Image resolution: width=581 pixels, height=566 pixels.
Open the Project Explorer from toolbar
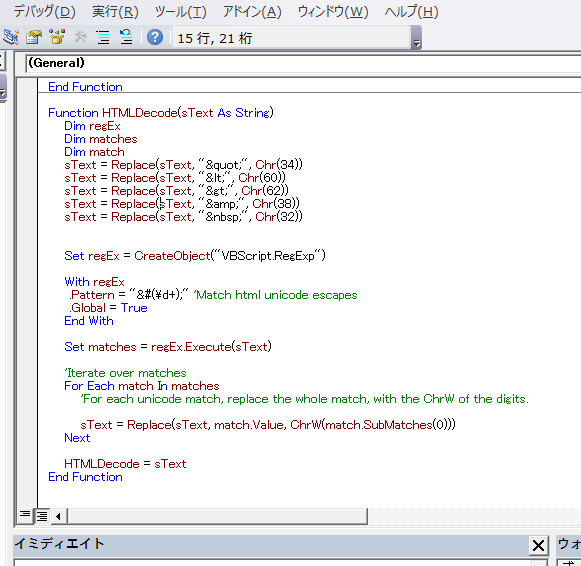(x=10, y=37)
